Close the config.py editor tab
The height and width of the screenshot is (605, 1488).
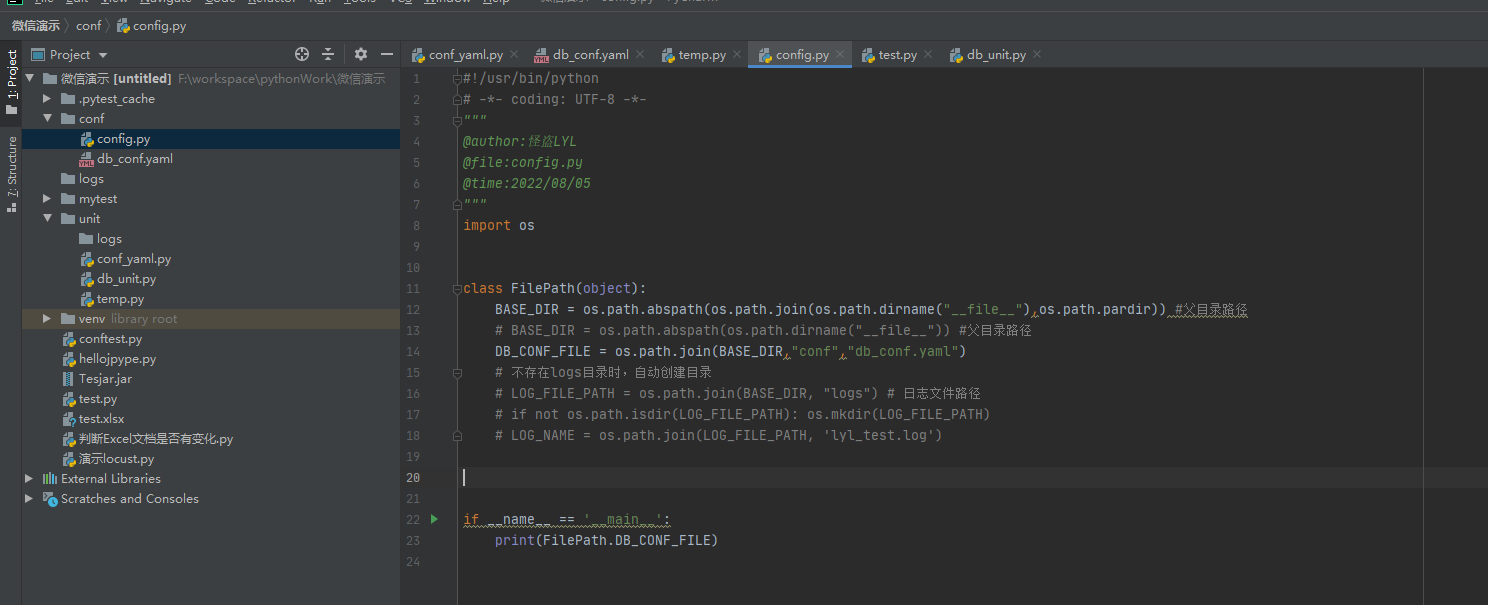(x=840, y=55)
